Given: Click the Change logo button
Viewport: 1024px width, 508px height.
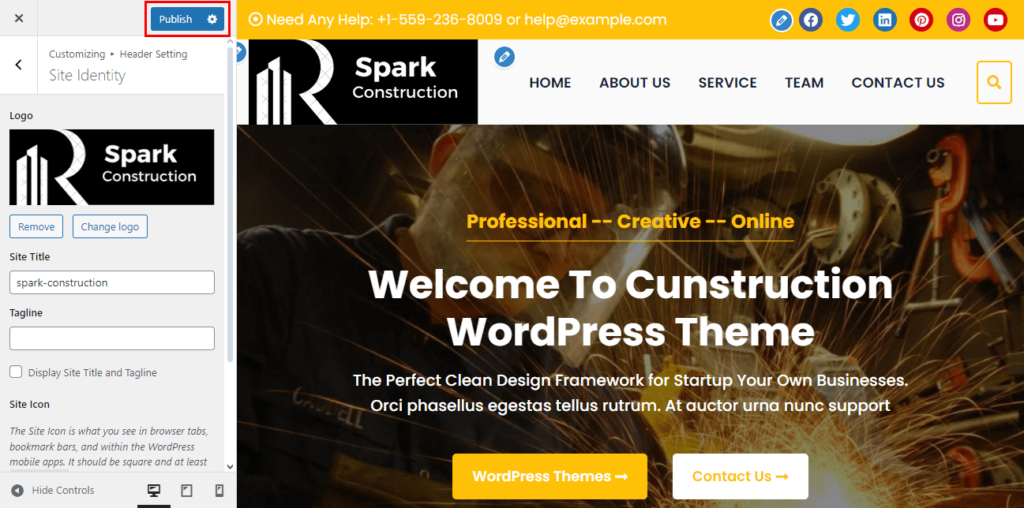Looking at the screenshot, I should pos(110,227).
